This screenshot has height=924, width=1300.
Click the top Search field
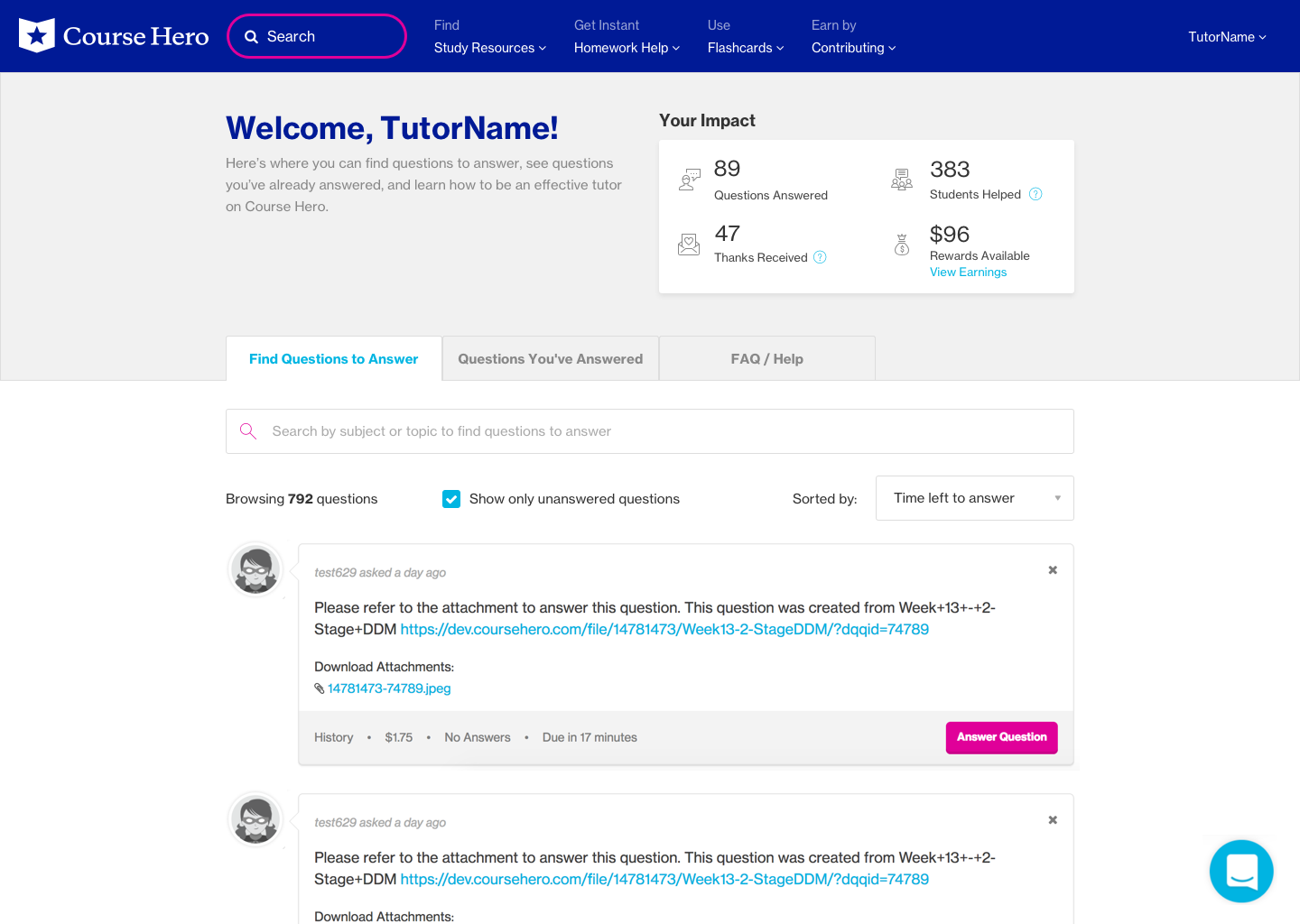(x=317, y=36)
